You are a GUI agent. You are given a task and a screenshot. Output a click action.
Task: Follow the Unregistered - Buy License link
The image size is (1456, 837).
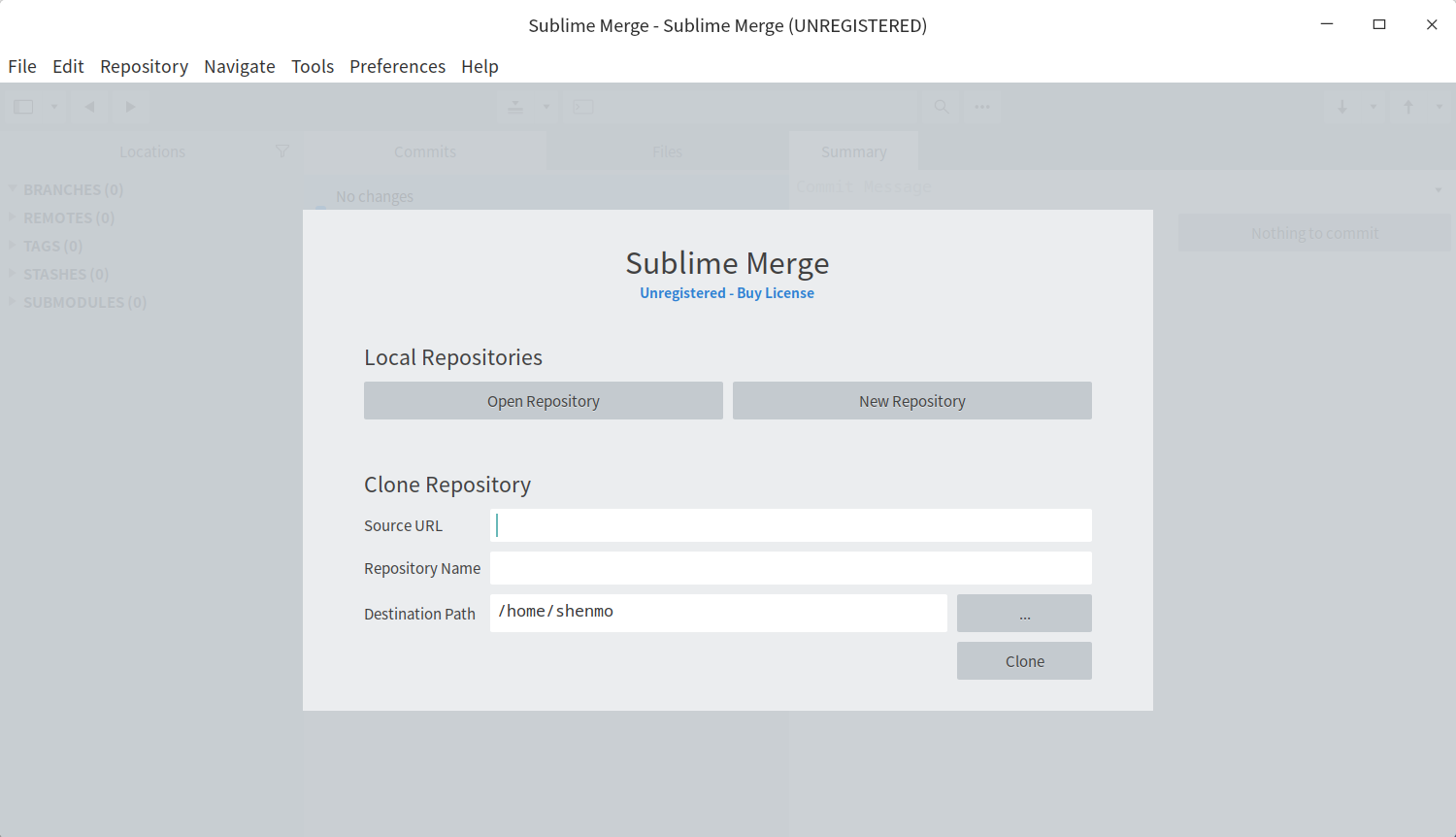(x=726, y=293)
